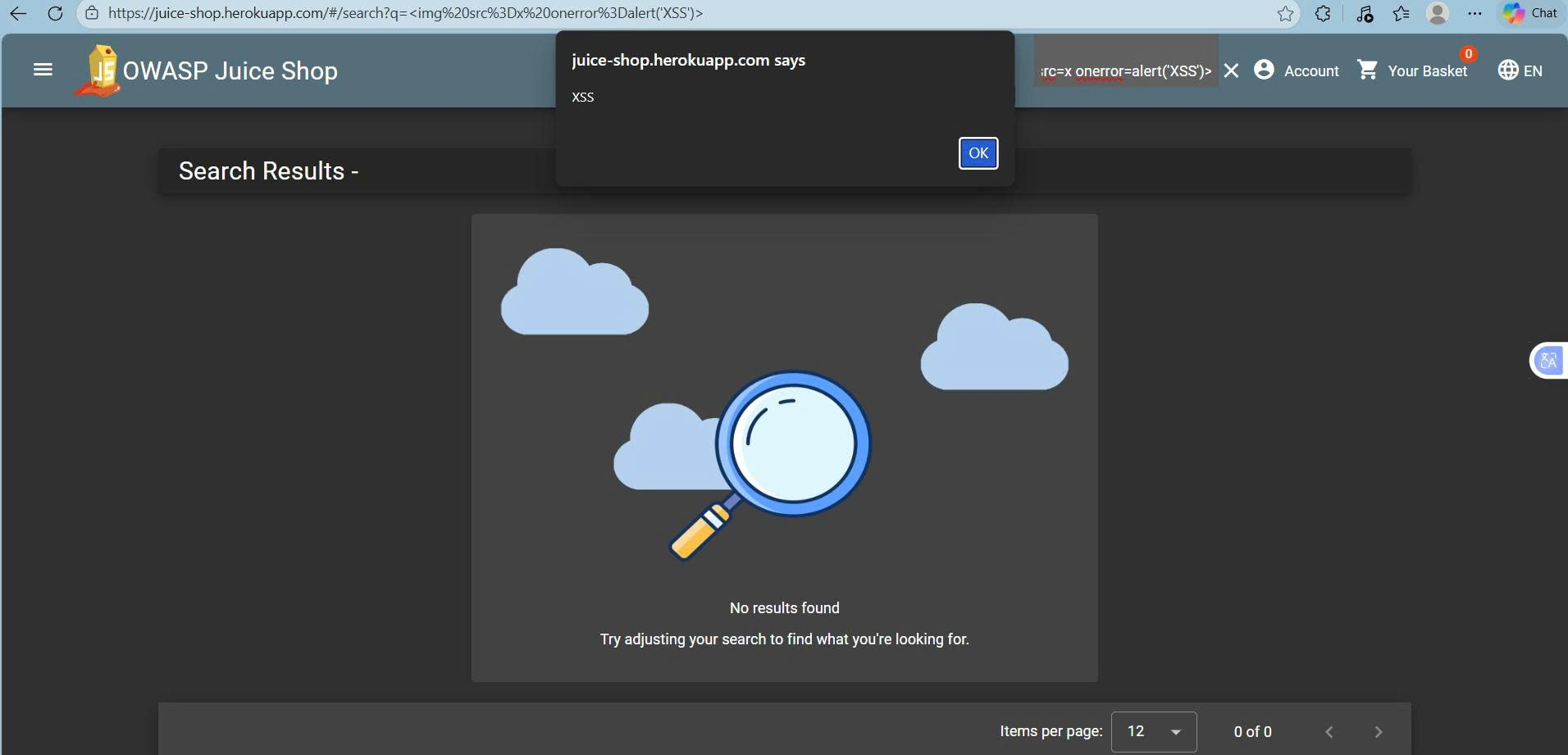Go to next page of results
1568x755 pixels.
point(1378,732)
